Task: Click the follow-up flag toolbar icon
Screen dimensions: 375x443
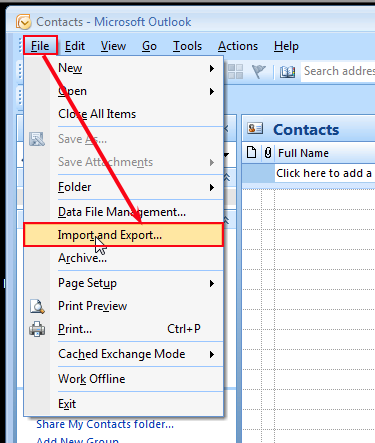Action: tap(259, 71)
